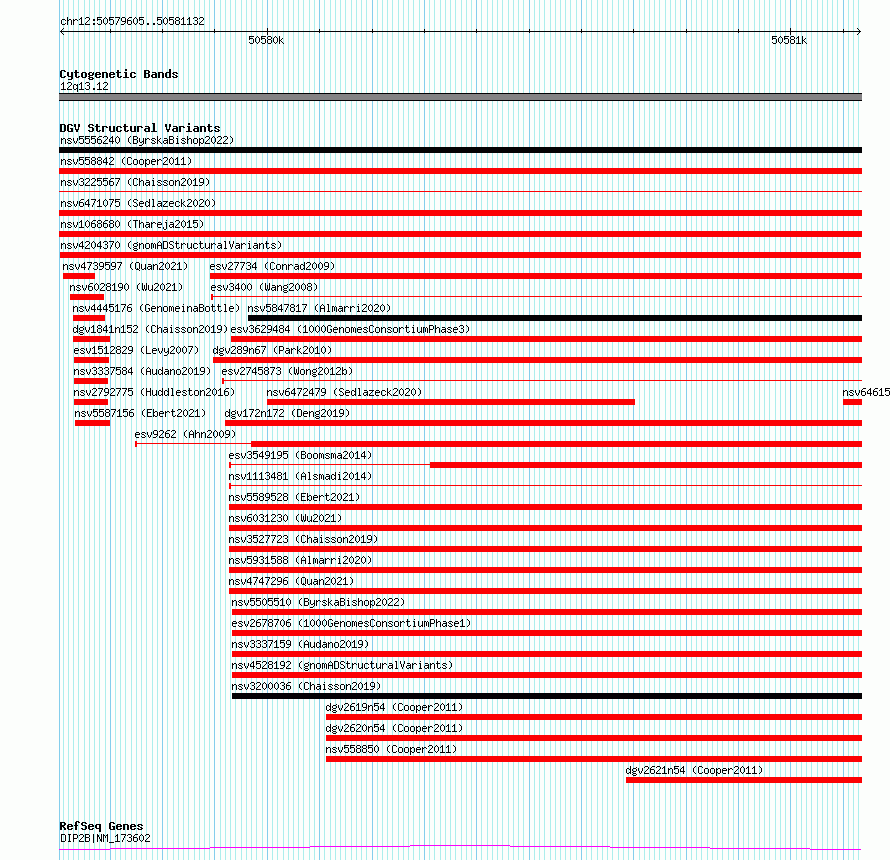Click the RefSeq Genes track title

click(x=101, y=827)
